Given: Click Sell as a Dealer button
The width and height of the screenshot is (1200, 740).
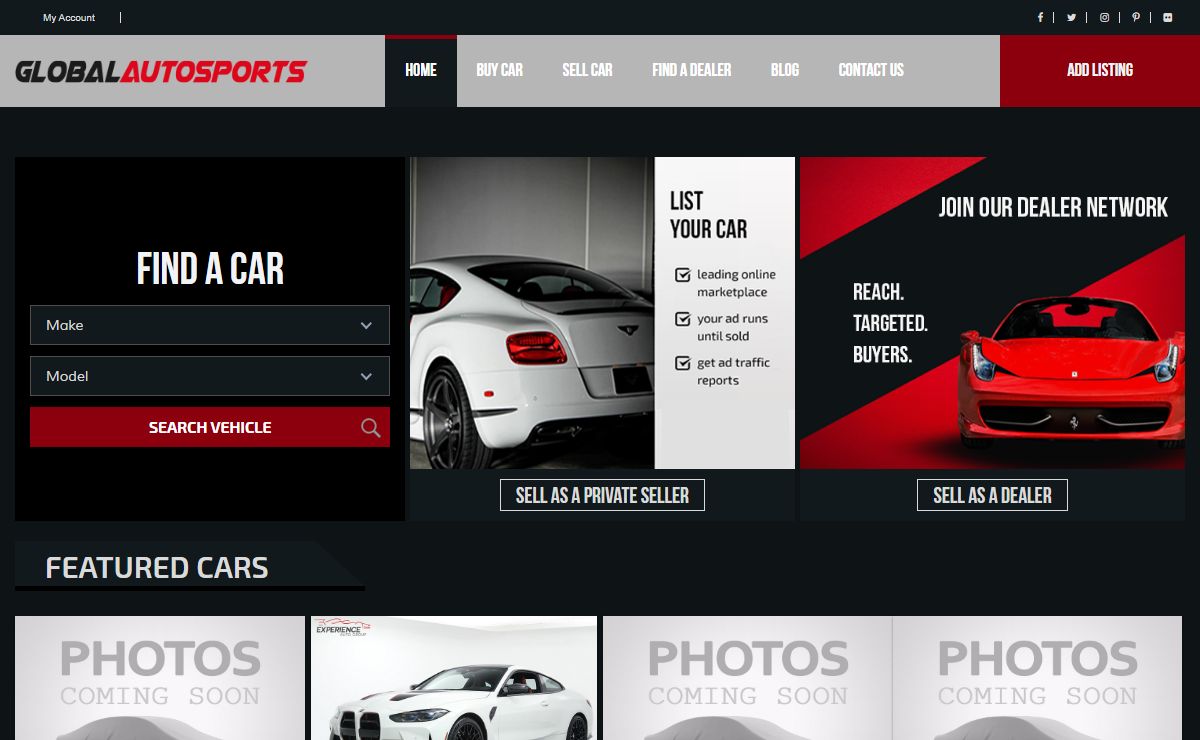Looking at the screenshot, I should 992,495.
